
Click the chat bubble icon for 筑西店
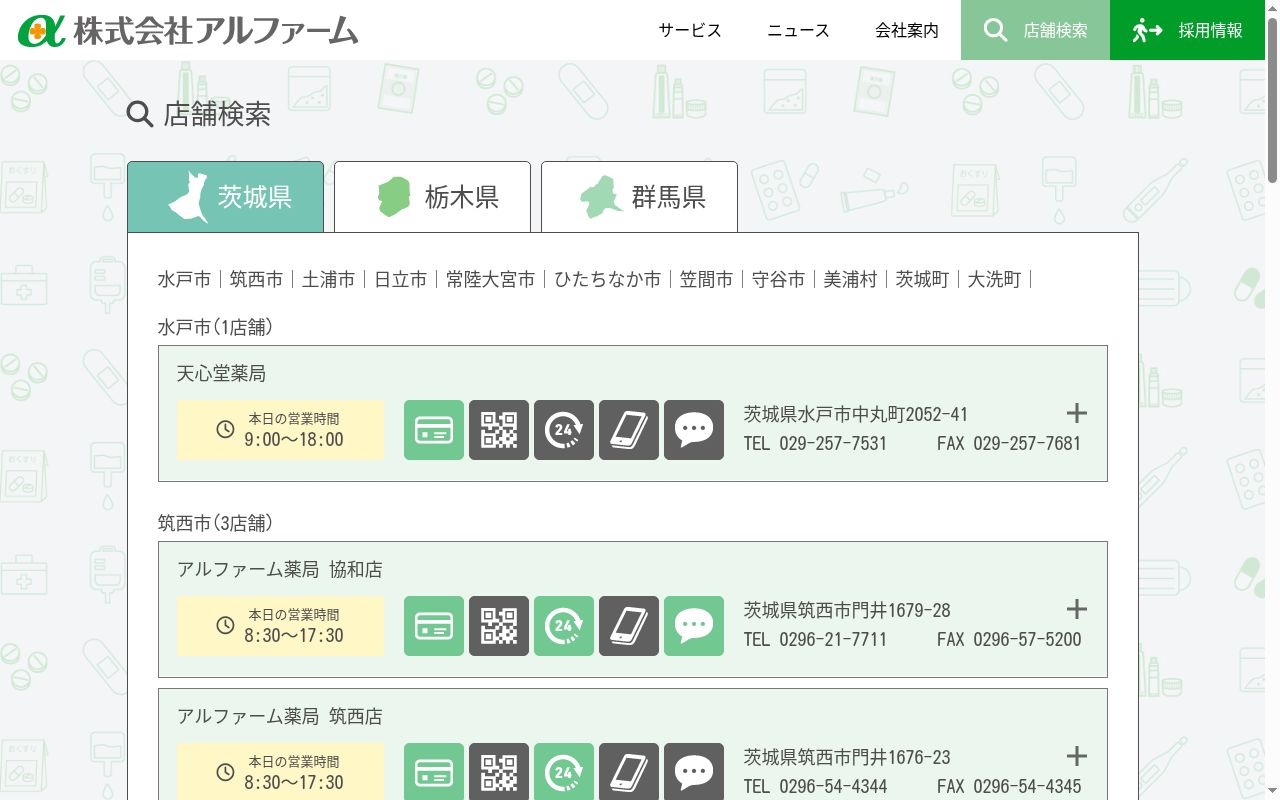click(x=694, y=771)
